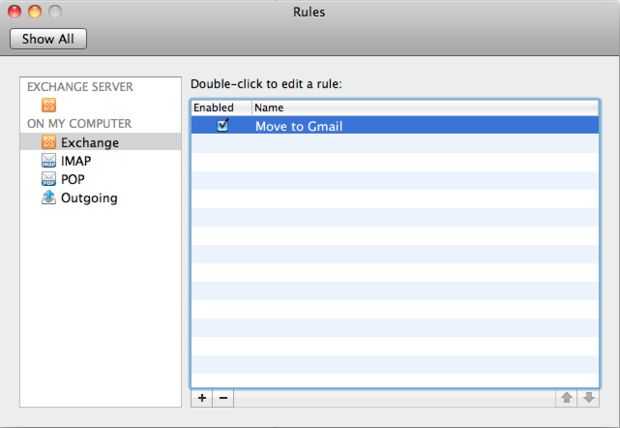Viewport: 620px width, 428px height.
Task: Move rule down with down arrow
Action: click(x=589, y=398)
